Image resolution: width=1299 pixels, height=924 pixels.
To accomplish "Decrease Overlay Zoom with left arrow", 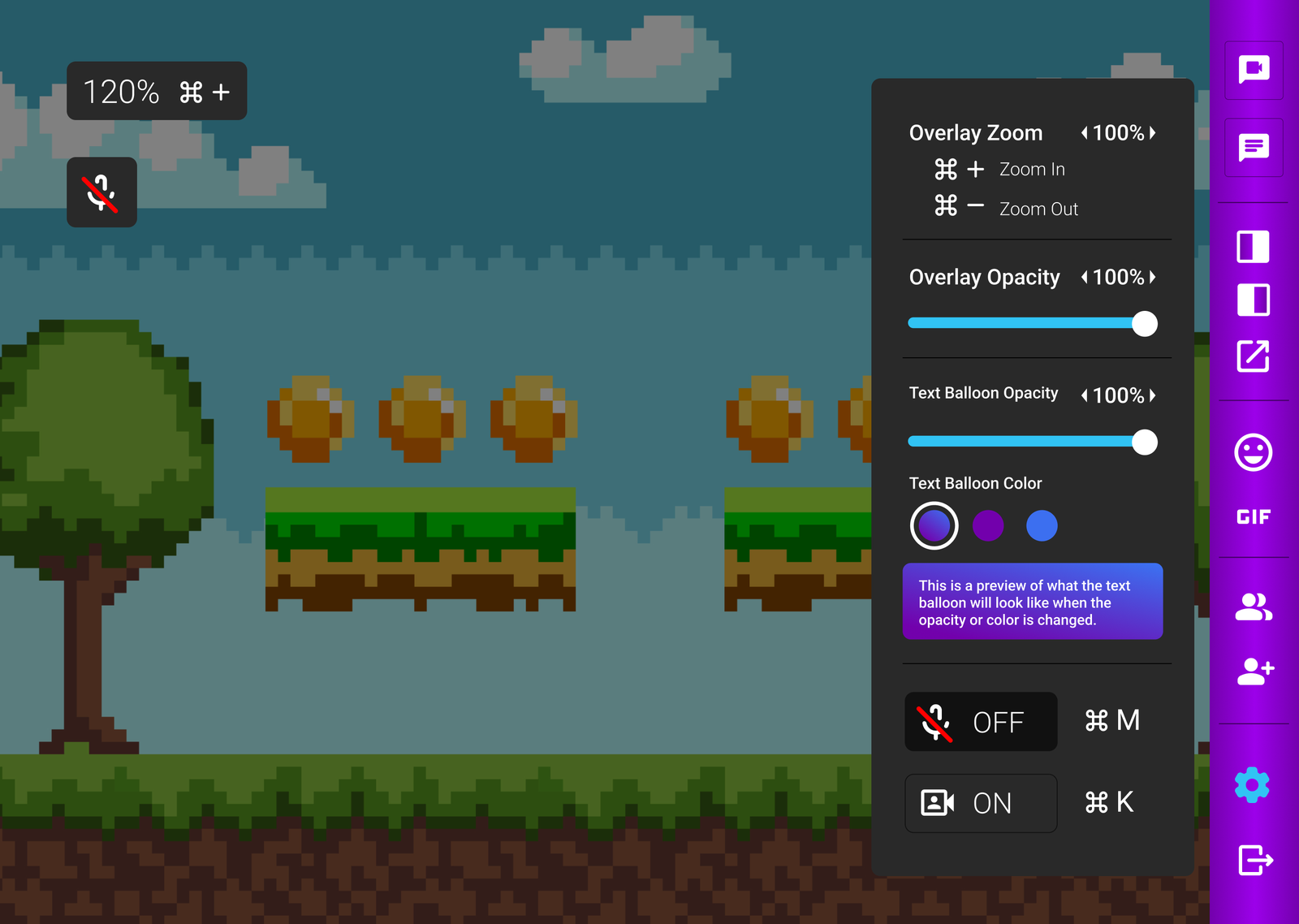I will [1084, 133].
